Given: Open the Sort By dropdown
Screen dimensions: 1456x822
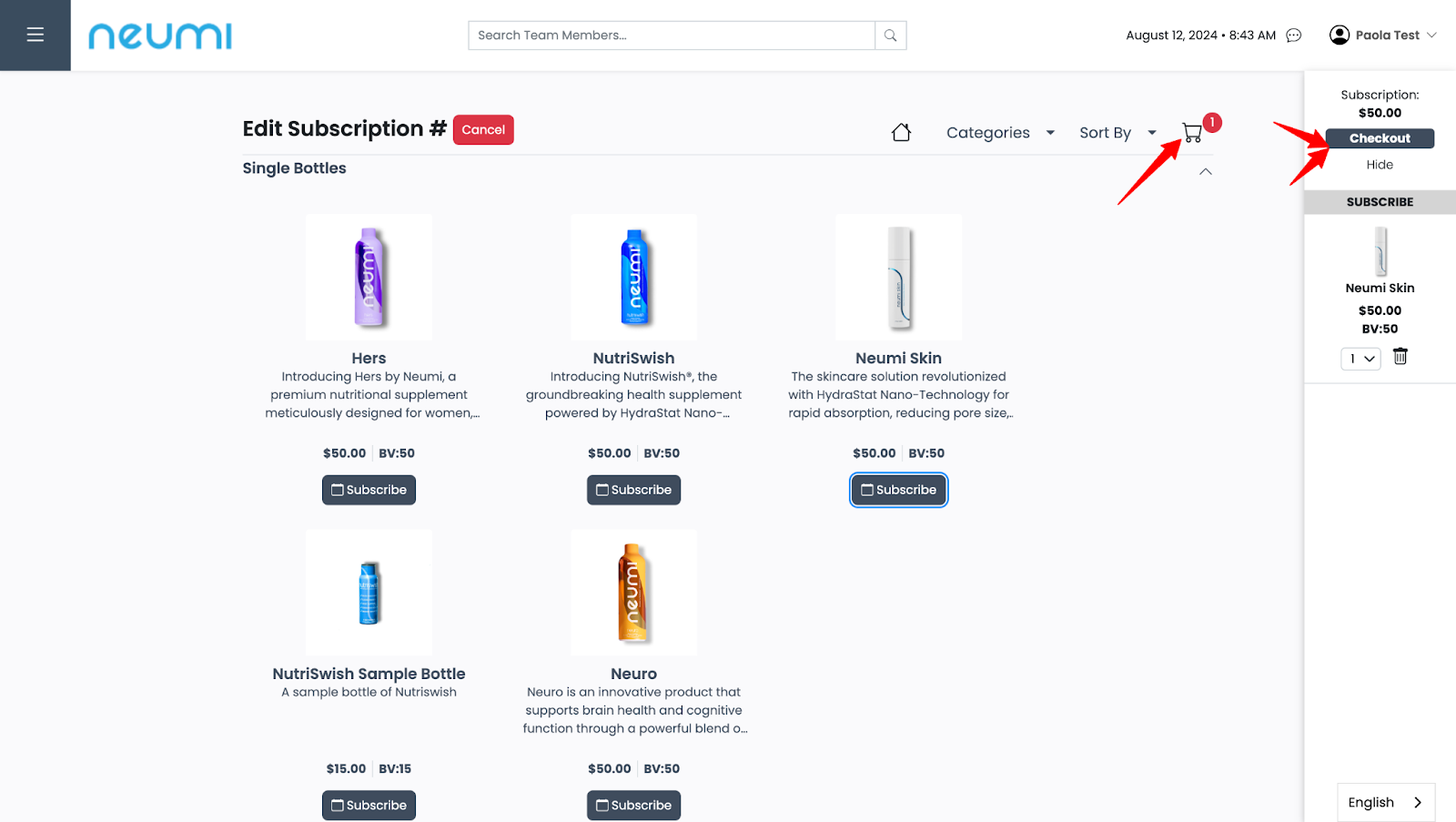Looking at the screenshot, I should [x=1117, y=133].
